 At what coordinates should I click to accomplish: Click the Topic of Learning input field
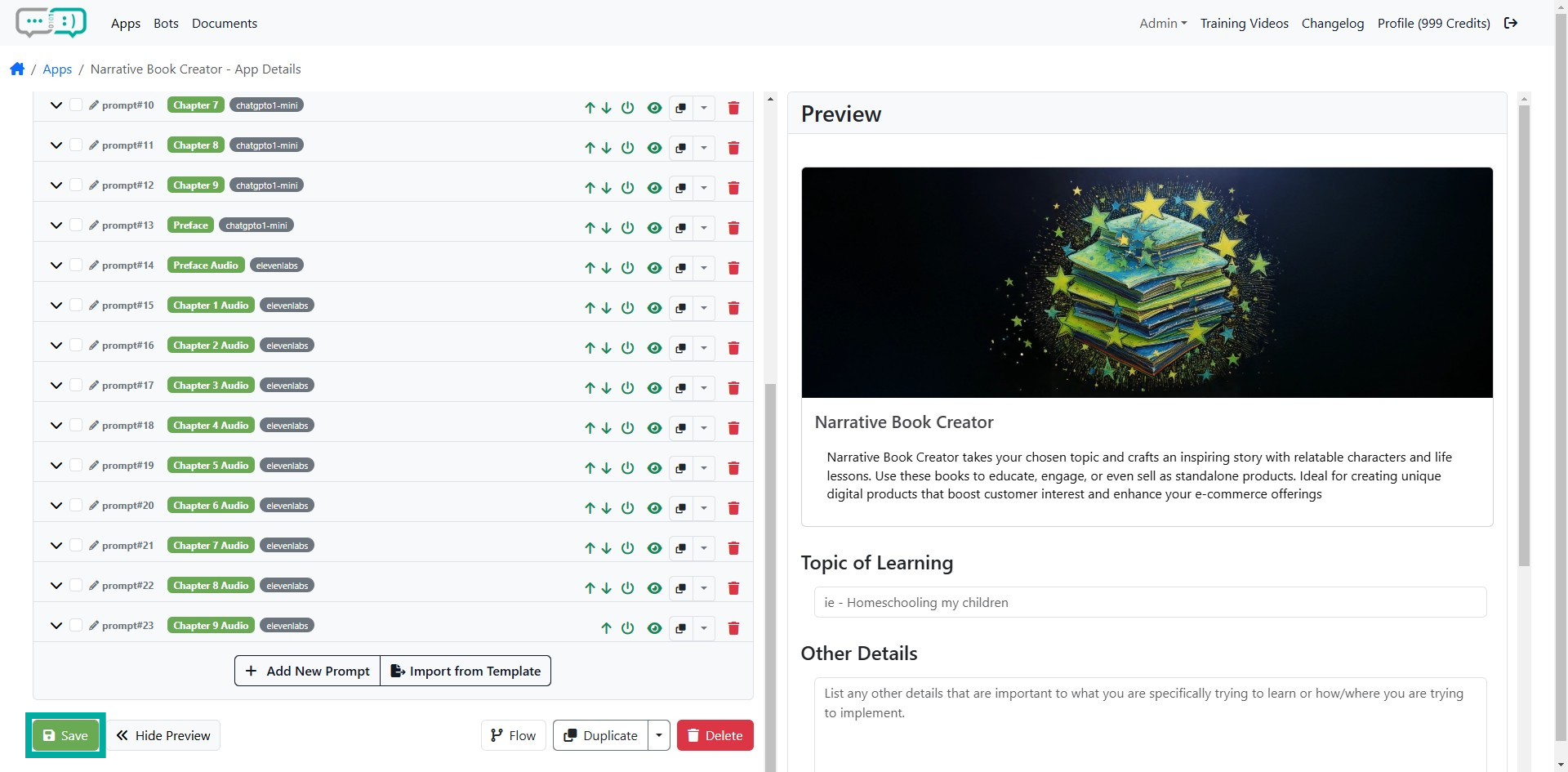[x=1149, y=602]
